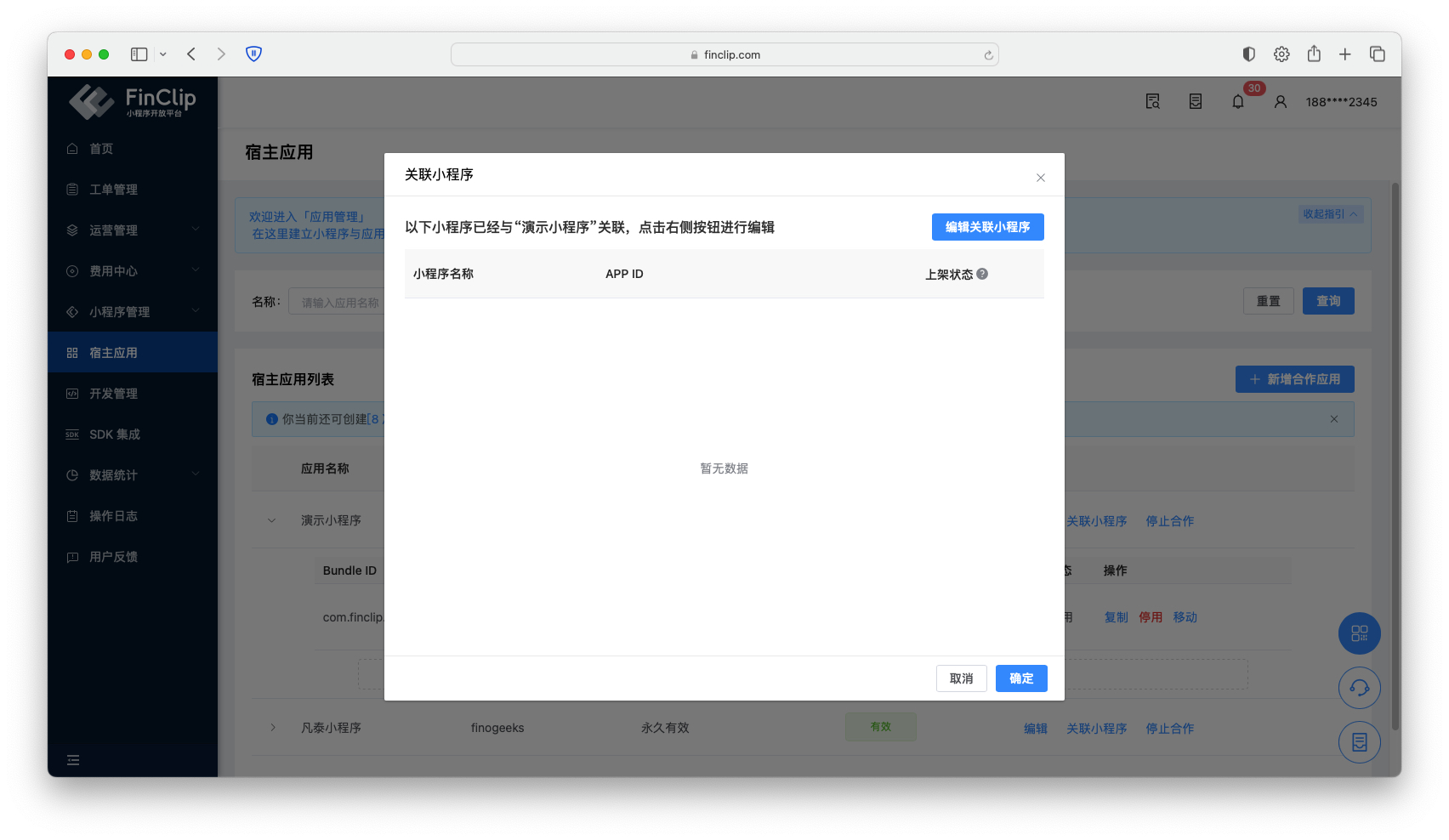Click the notification bell icon

[1238, 102]
